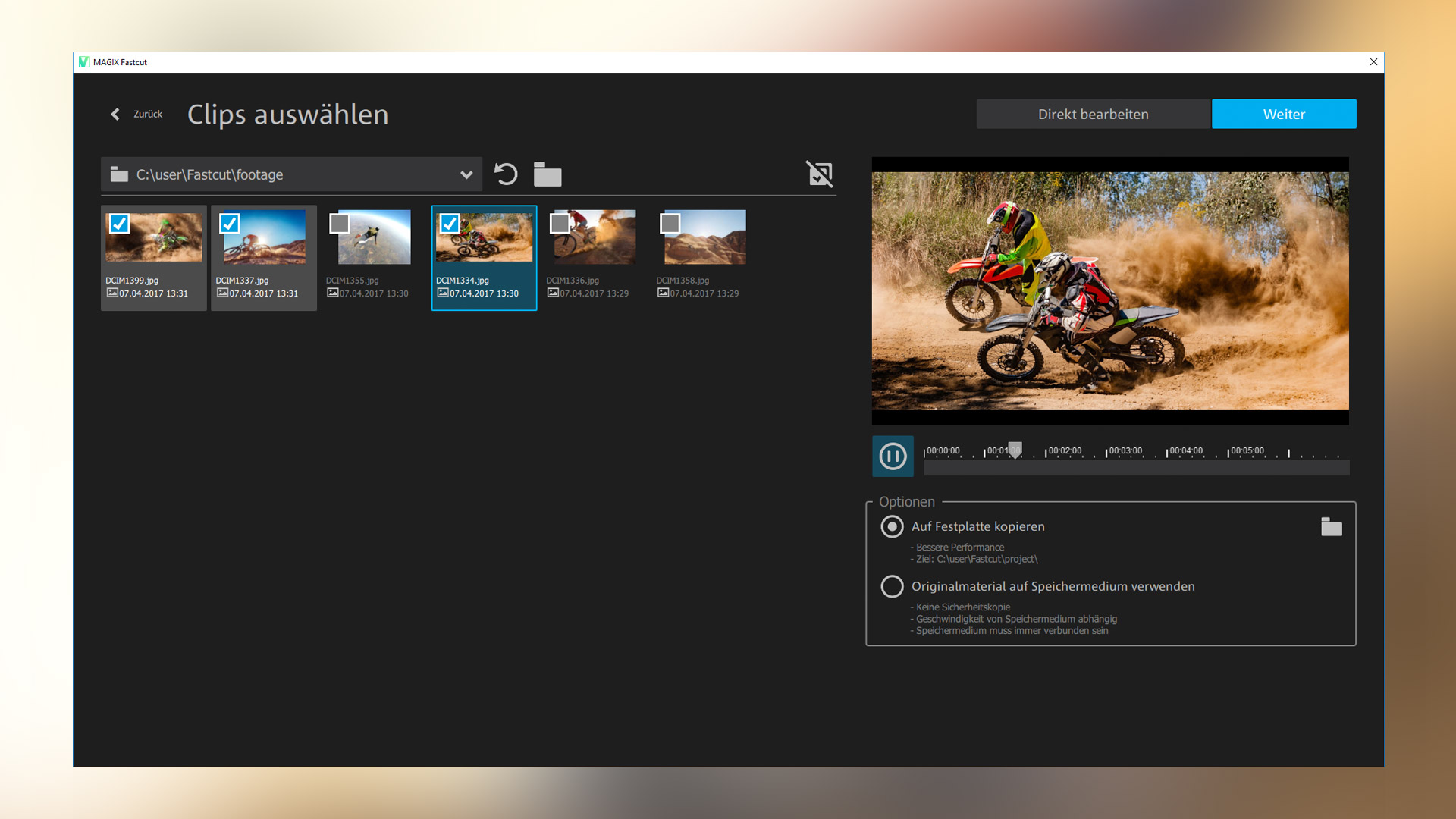Select Originalmaterial auf Speichermedium verwenden option

click(892, 585)
